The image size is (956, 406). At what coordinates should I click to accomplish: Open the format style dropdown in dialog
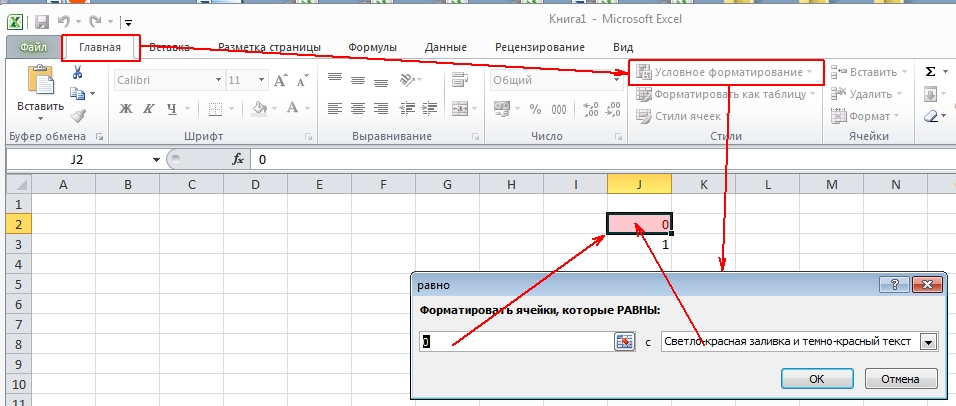tap(928, 342)
